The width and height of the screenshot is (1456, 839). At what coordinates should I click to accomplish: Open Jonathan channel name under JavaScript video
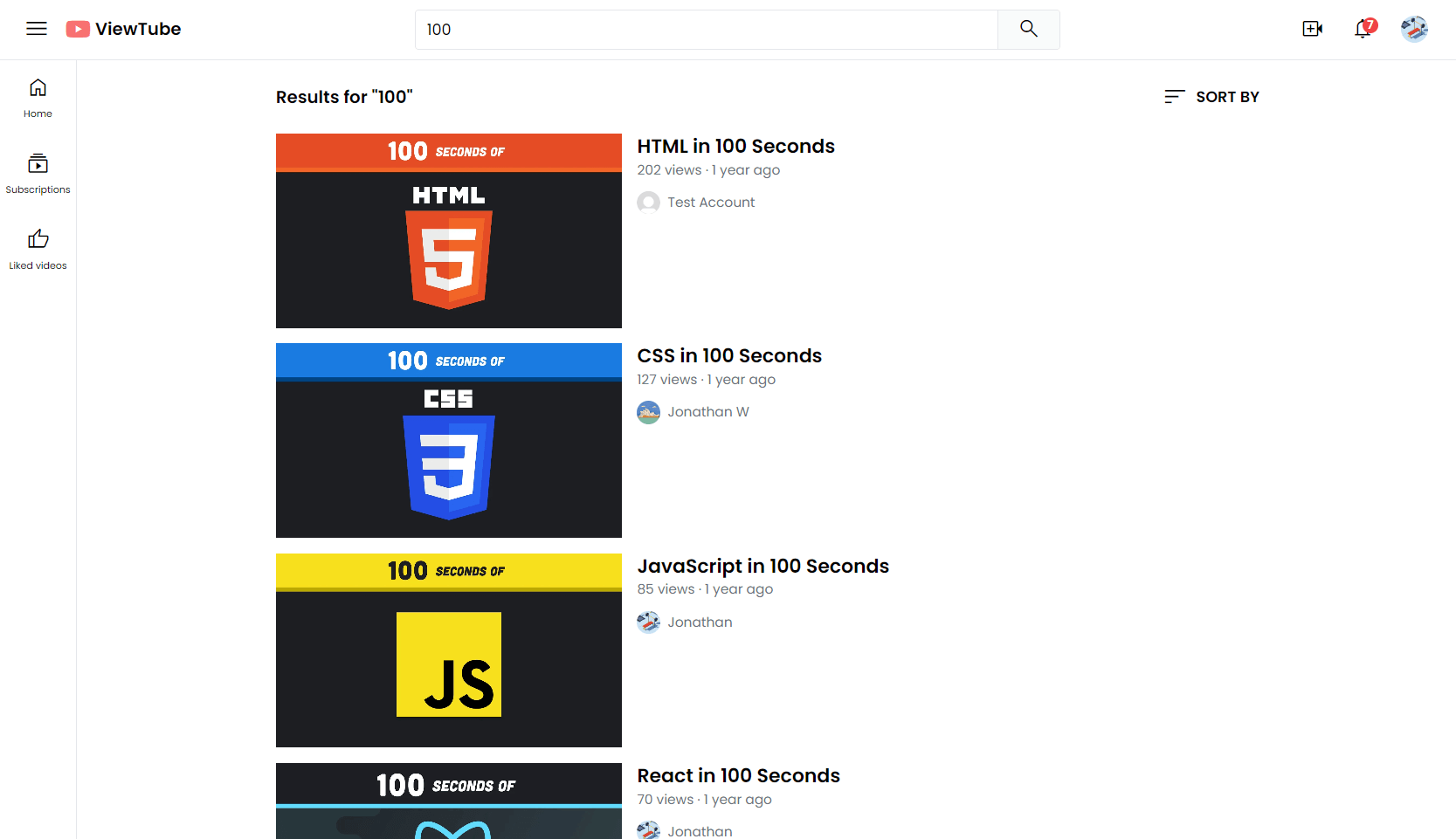(700, 622)
